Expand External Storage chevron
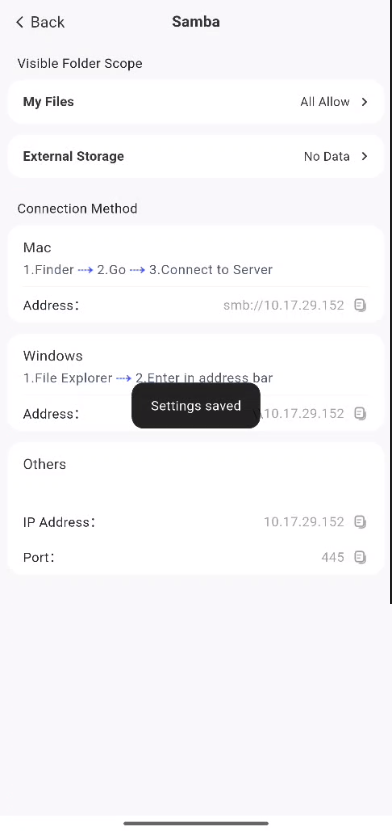The width and height of the screenshot is (392, 831). point(364,156)
